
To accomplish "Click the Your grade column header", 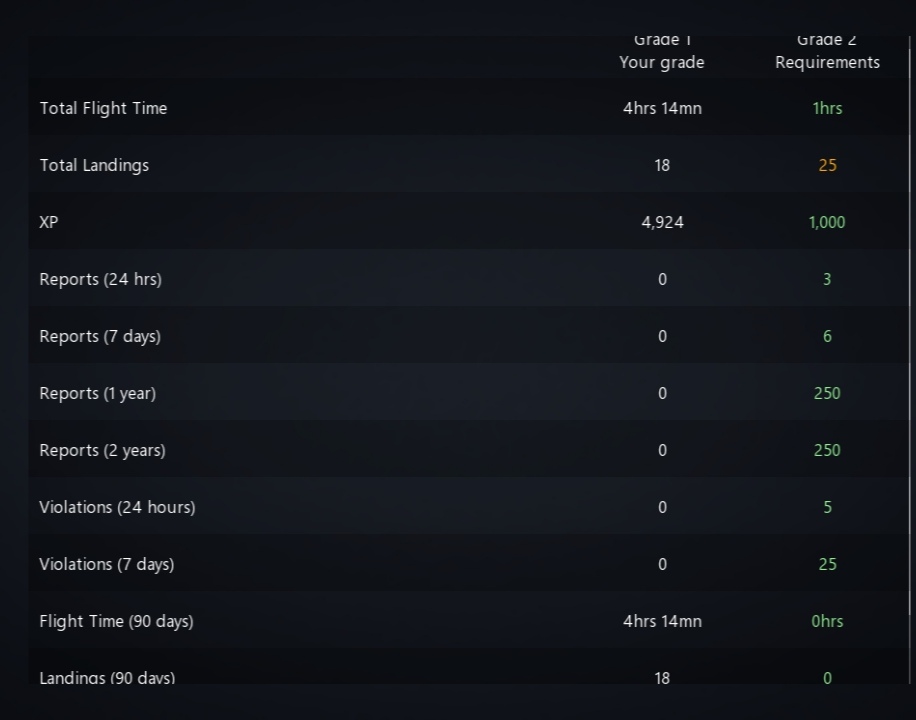I will (662, 63).
